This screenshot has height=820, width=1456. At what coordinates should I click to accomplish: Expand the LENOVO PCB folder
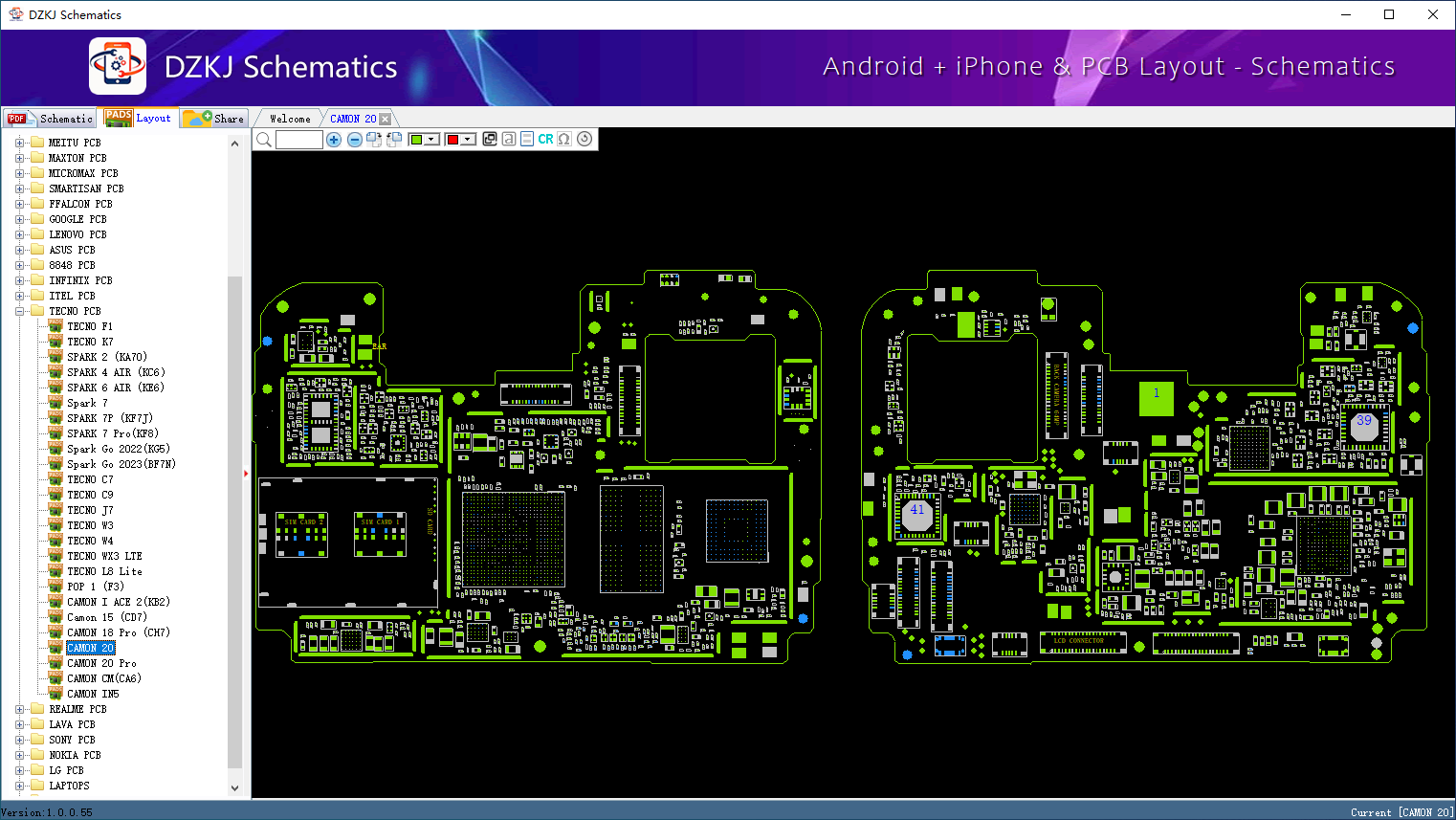[19, 234]
